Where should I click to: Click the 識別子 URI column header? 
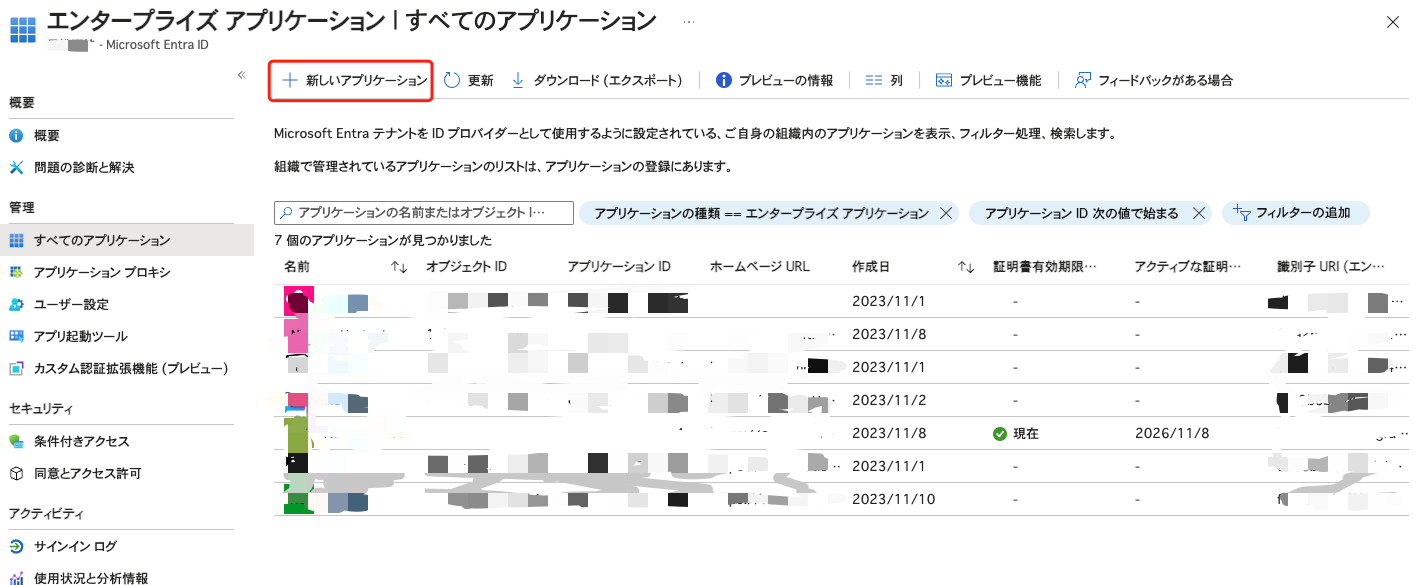point(1331,267)
